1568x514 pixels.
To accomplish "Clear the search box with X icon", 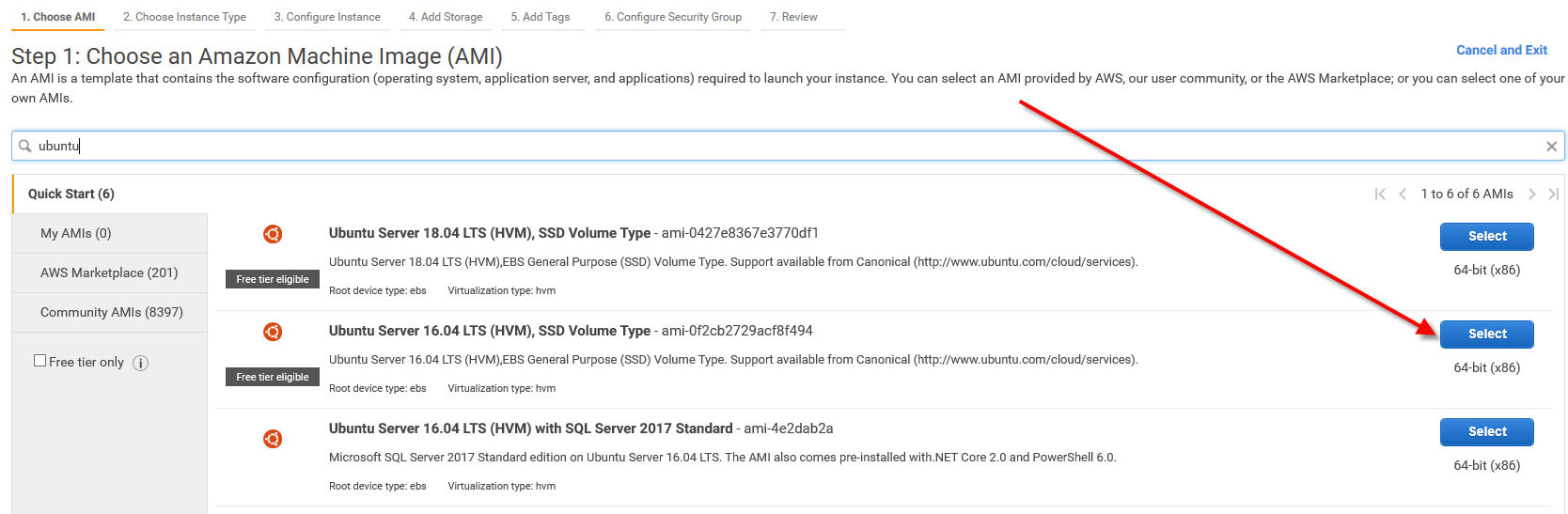I will [x=1551, y=147].
